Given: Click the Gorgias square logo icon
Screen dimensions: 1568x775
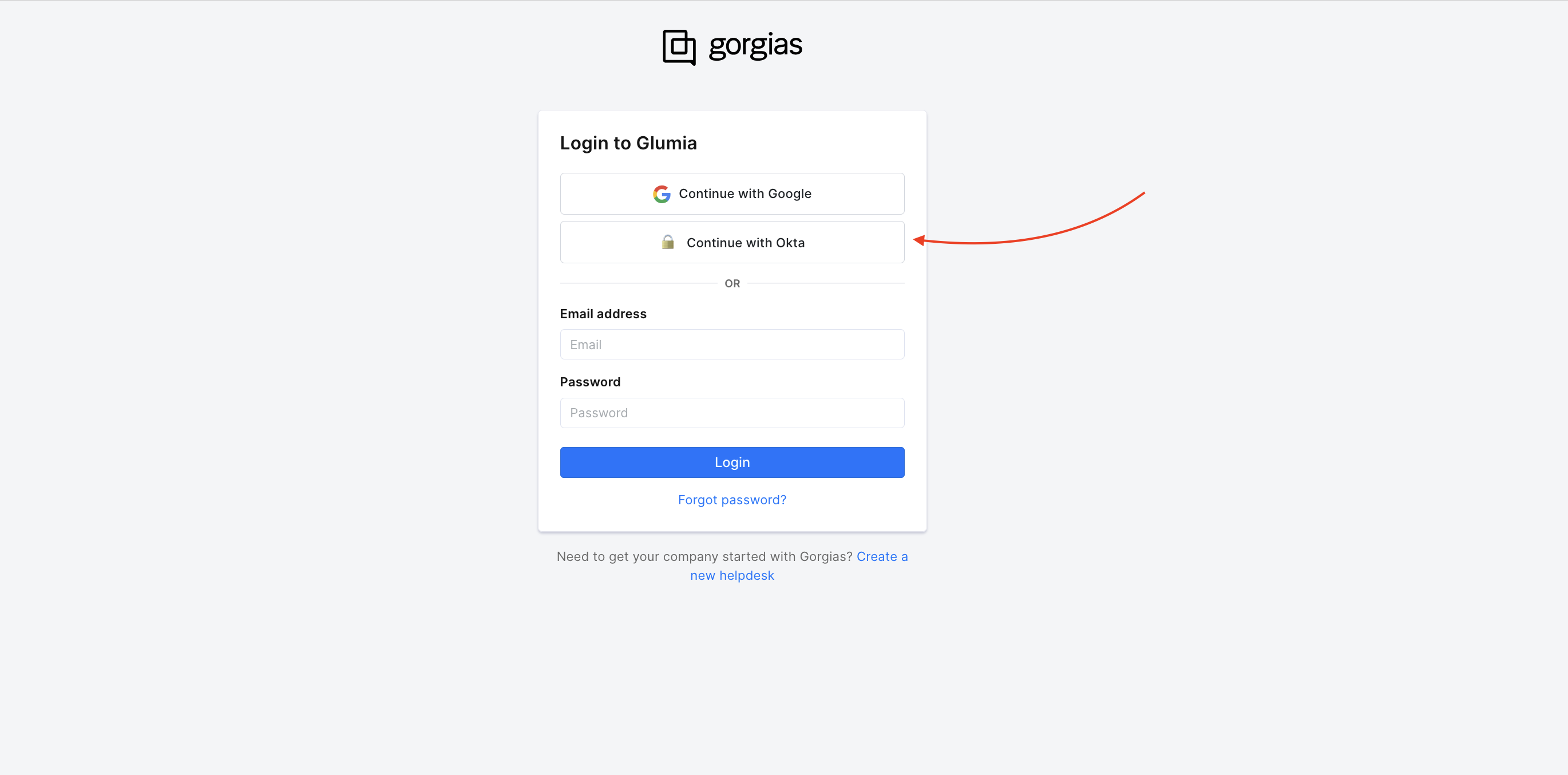Looking at the screenshot, I should pos(679,47).
